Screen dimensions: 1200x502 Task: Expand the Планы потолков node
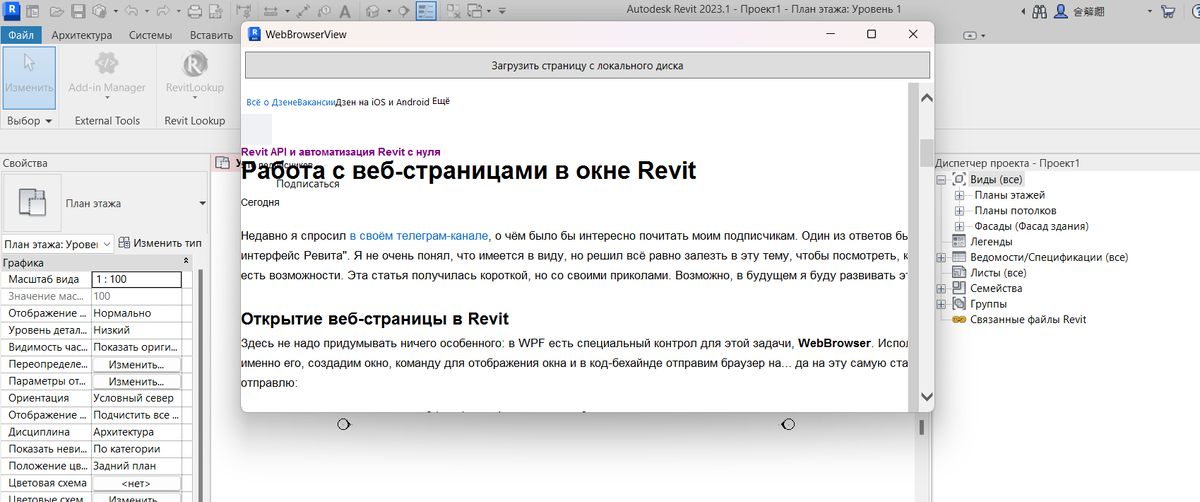pyautogui.click(x=960, y=210)
